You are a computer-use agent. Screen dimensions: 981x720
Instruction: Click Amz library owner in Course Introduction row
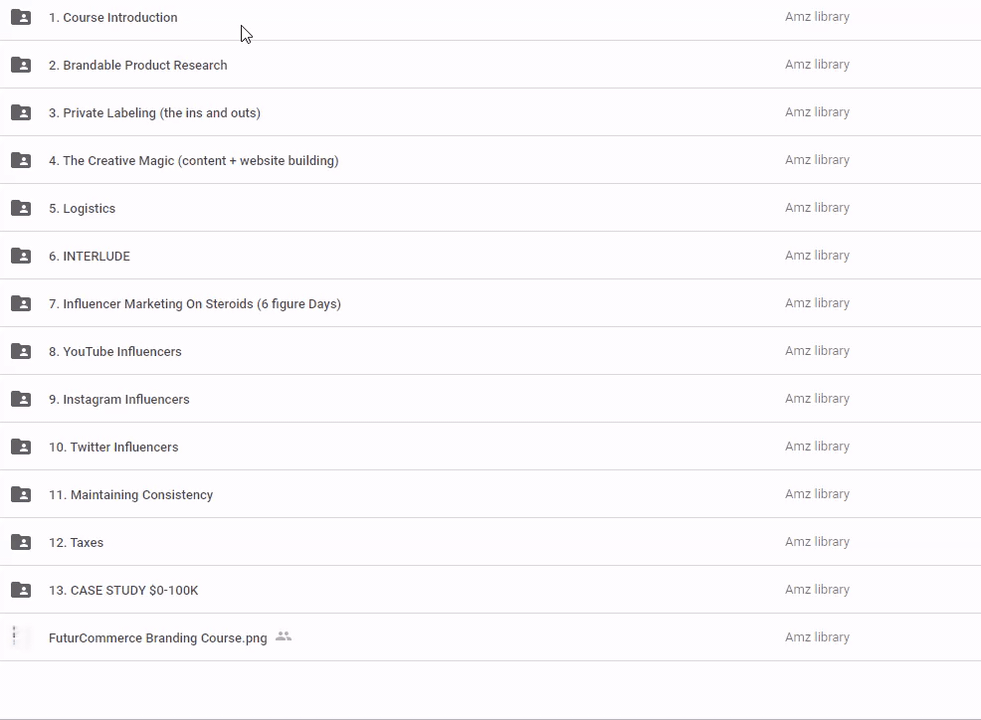pyautogui.click(x=817, y=17)
